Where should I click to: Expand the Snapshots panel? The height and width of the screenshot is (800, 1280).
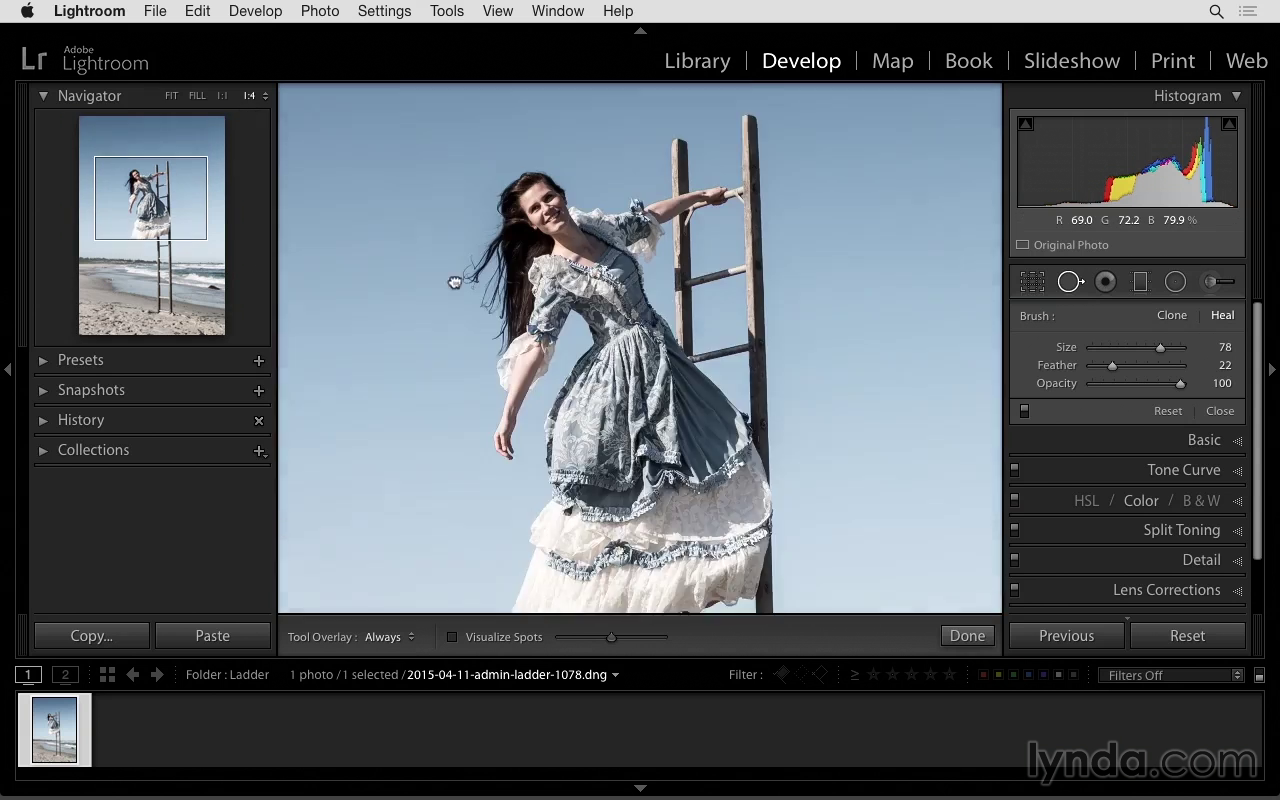(43, 391)
